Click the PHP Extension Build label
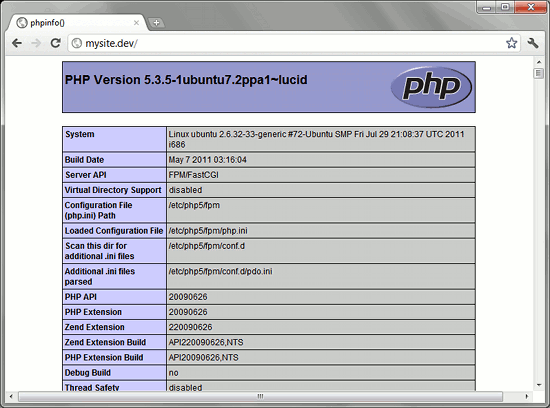550x408 pixels. coord(104,357)
